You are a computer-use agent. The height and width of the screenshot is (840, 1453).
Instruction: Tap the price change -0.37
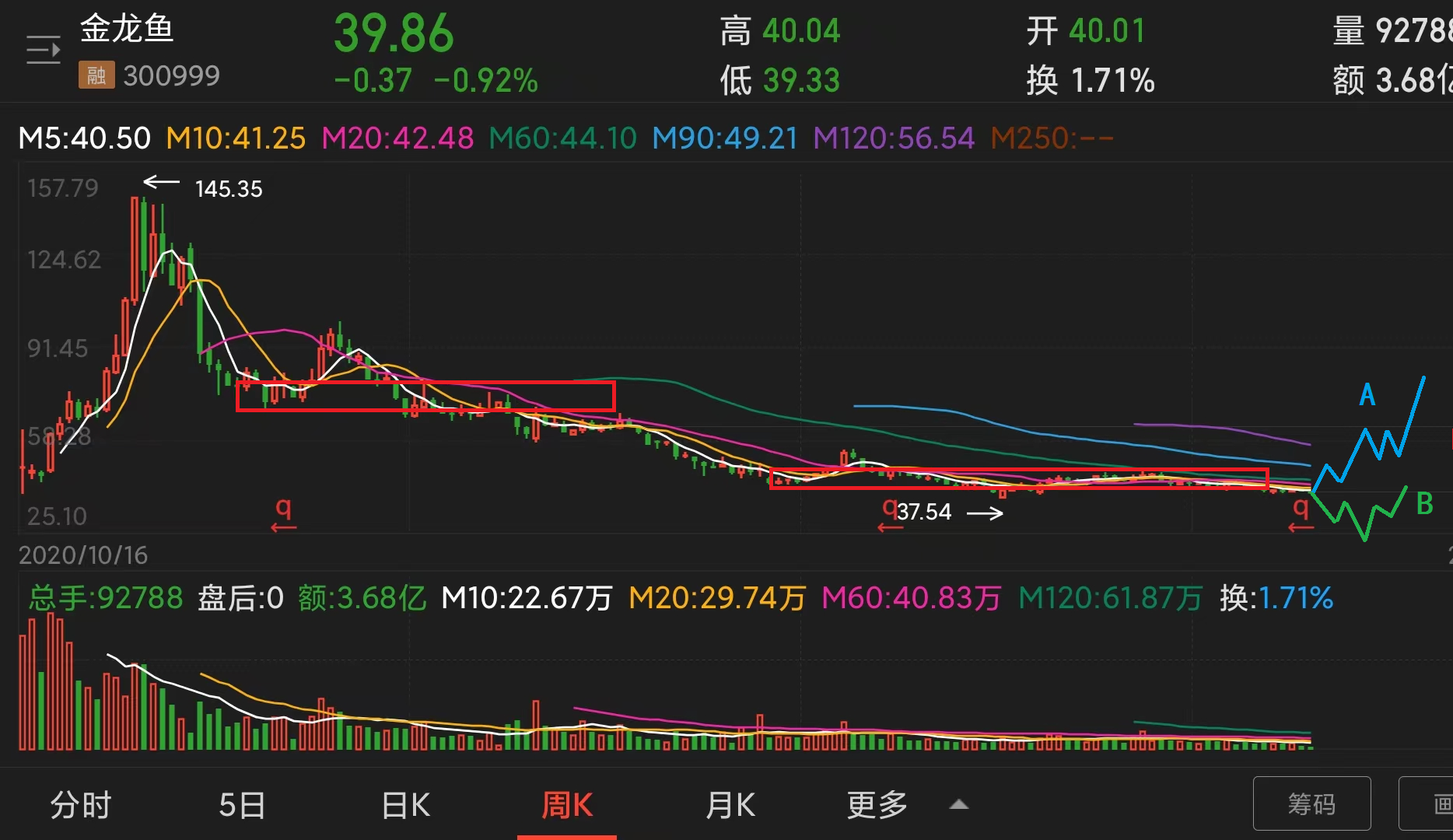[x=373, y=81]
